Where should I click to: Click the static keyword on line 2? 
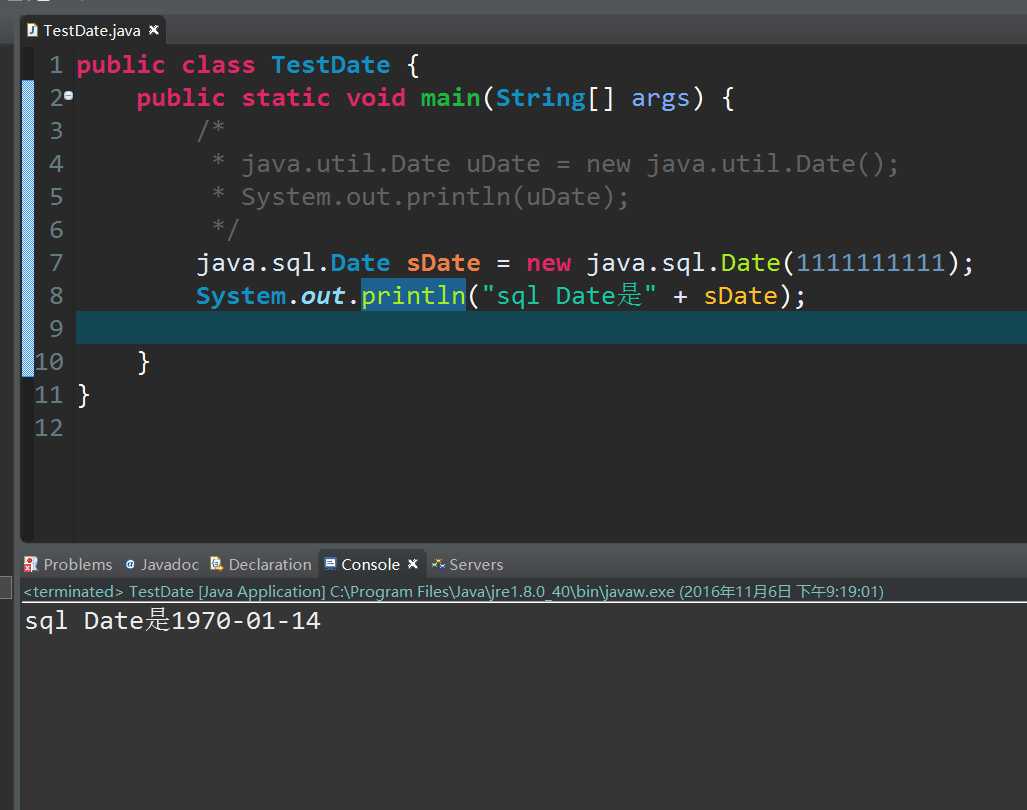pyautogui.click(x=286, y=98)
